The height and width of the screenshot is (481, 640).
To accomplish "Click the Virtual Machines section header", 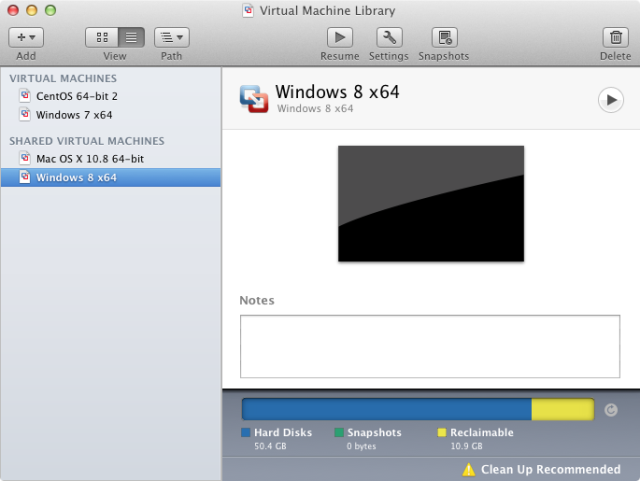I will pos(63,78).
